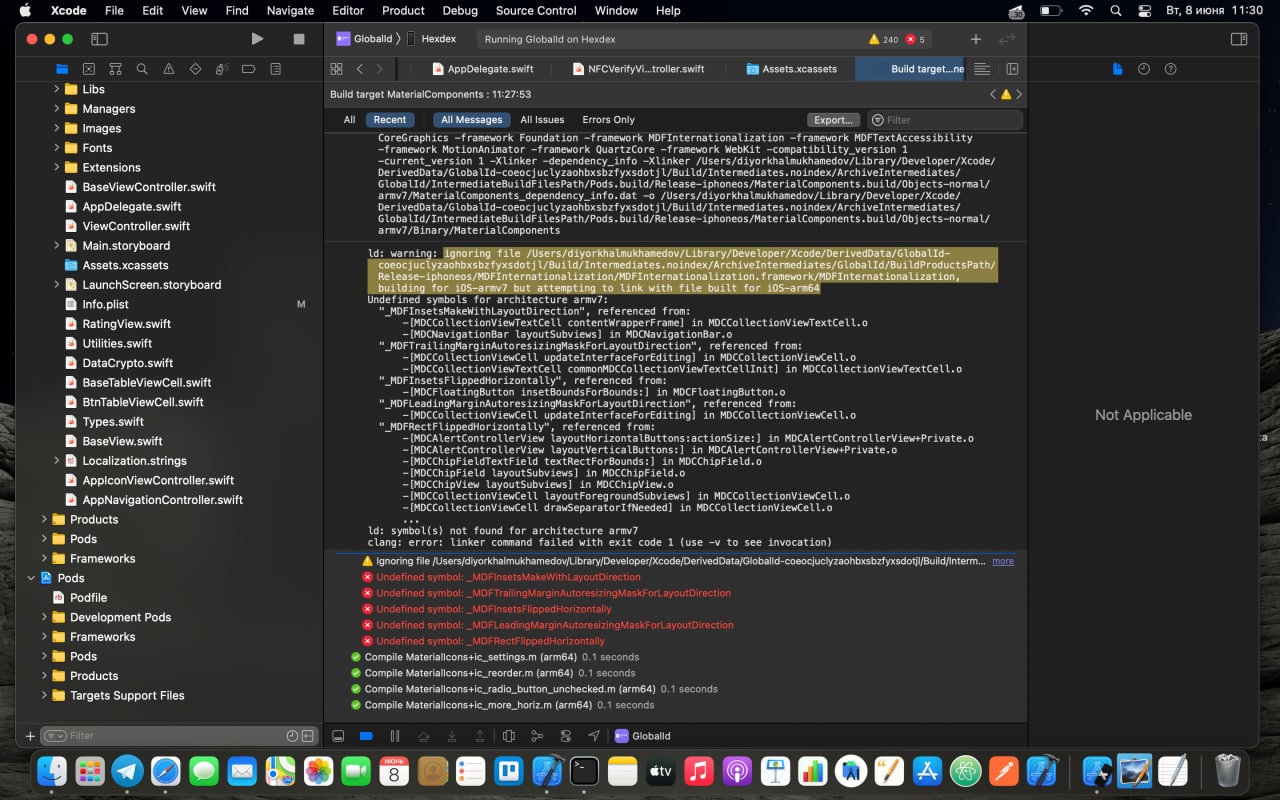Open the Report navigator list icon
The image size is (1280, 800).
click(x=276, y=69)
